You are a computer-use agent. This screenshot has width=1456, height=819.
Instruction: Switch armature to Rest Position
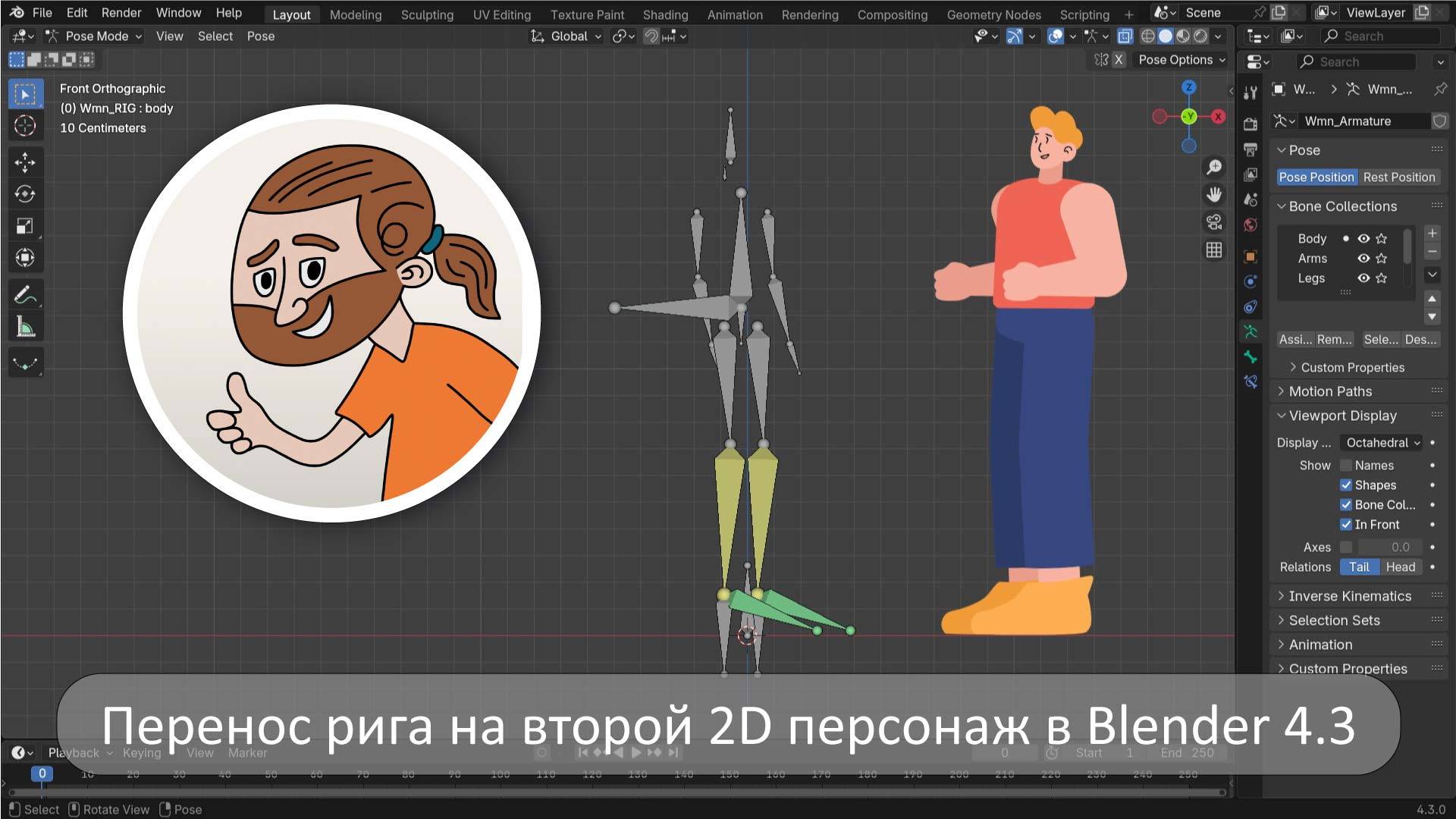pyautogui.click(x=1399, y=177)
